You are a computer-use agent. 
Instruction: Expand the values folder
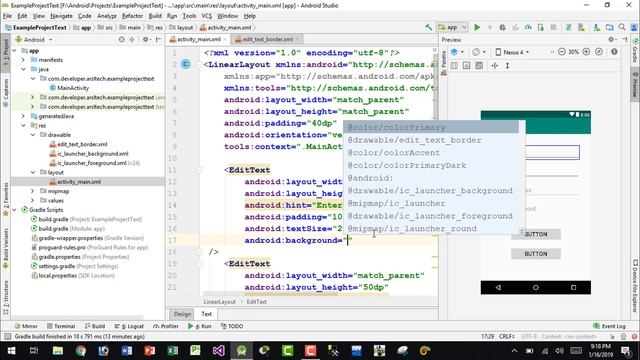coord(33,200)
